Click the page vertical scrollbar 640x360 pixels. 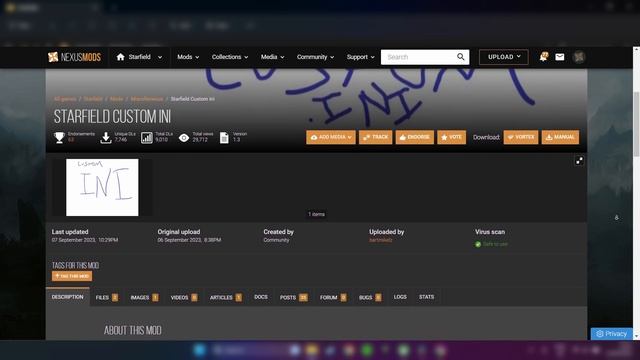click(x=636, y=124)
